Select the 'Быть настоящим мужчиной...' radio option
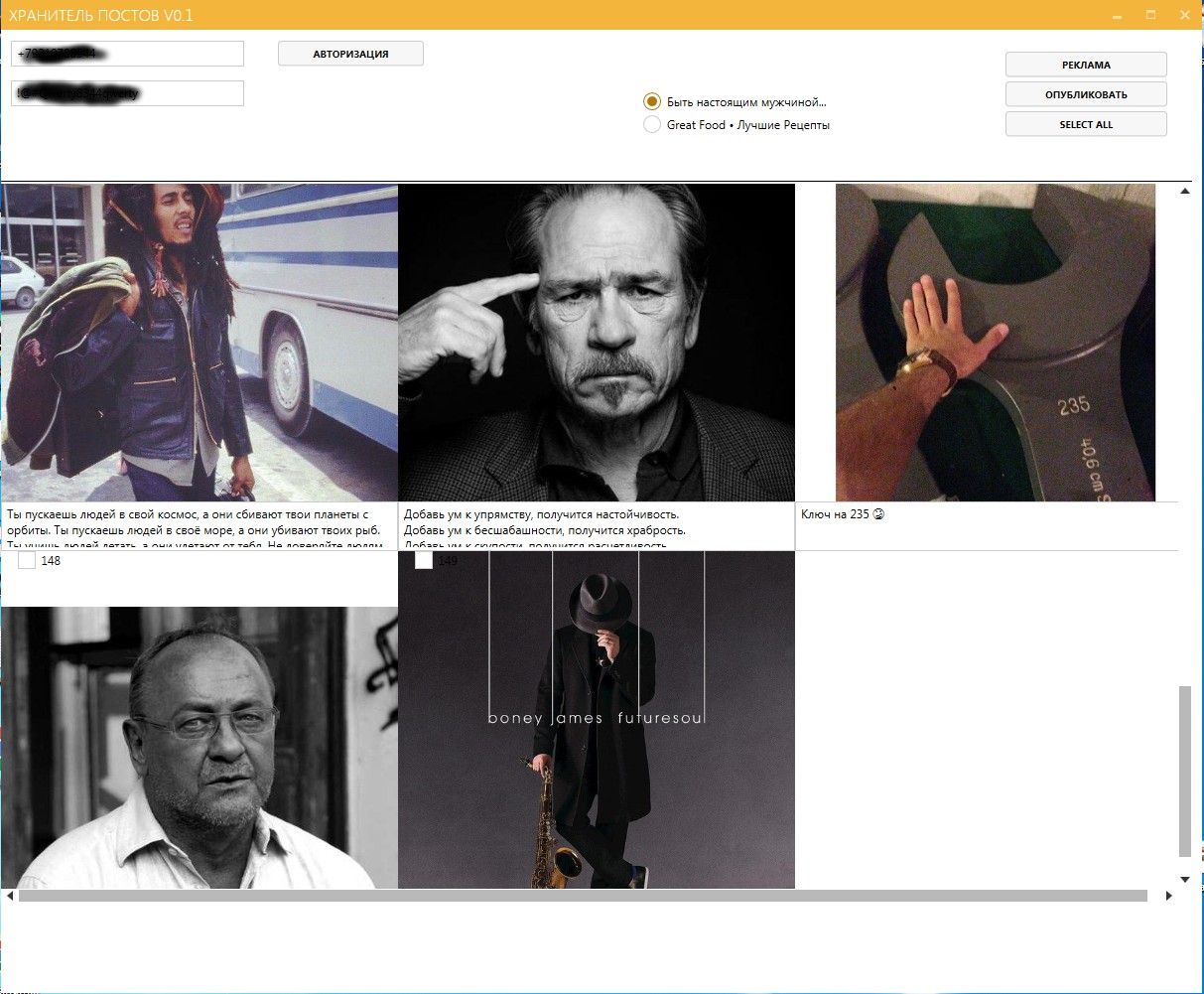The height and width of the screenshot is (994, 1204). pyautogui.click(x=652, y=101)
